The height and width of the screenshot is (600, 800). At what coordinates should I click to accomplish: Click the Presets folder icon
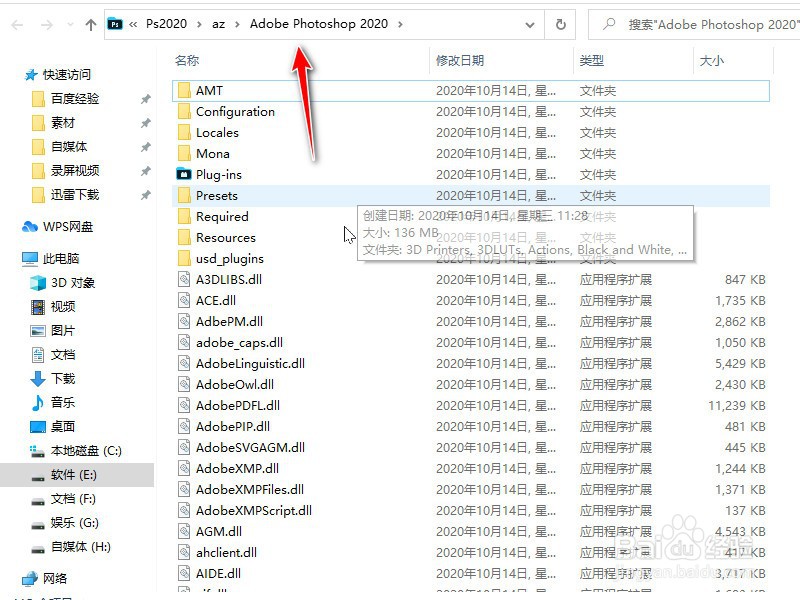[x=184, y=195]
